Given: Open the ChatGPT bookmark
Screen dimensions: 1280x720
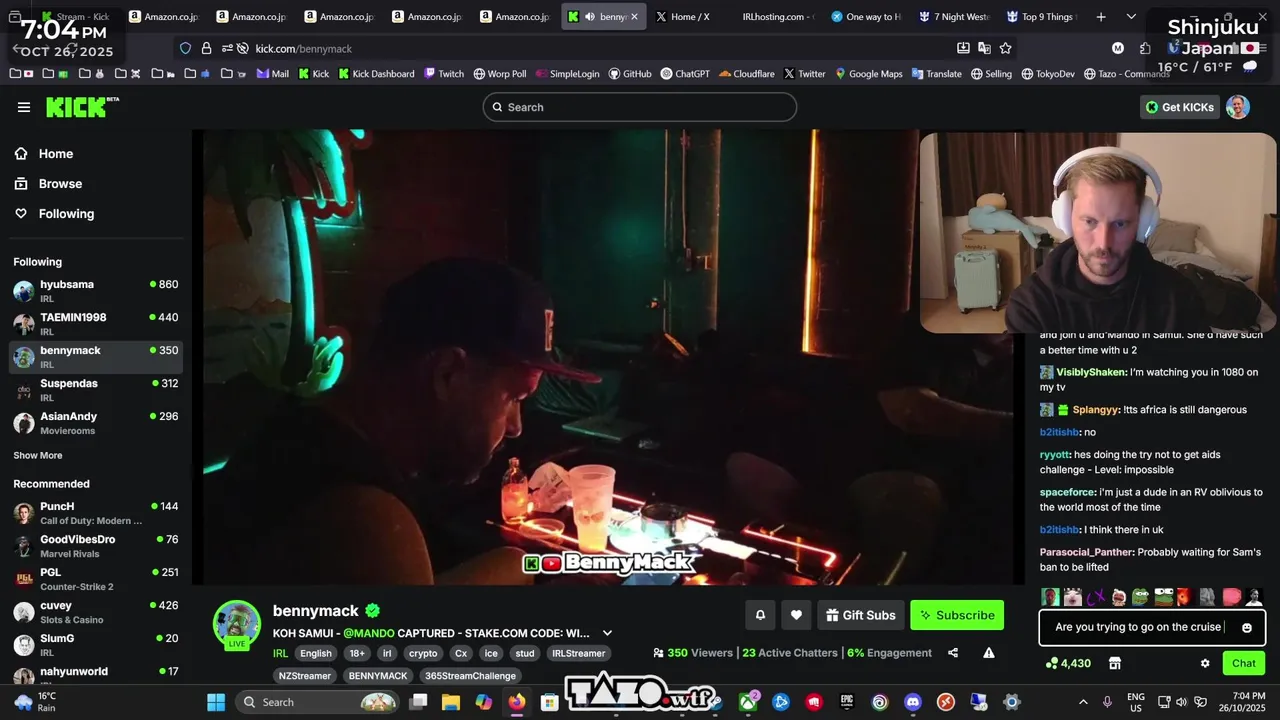Looking at the screenshot, I should click(686, 74).
